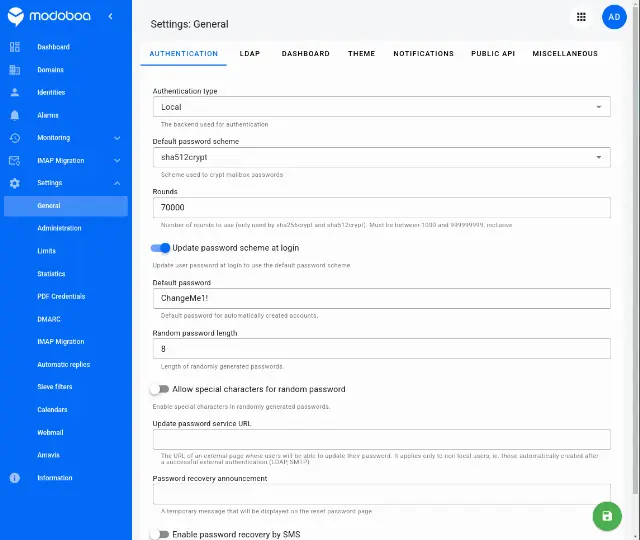Open the apps grid menu
Viewport: 640px width, 540px height.
pos(581,17)
